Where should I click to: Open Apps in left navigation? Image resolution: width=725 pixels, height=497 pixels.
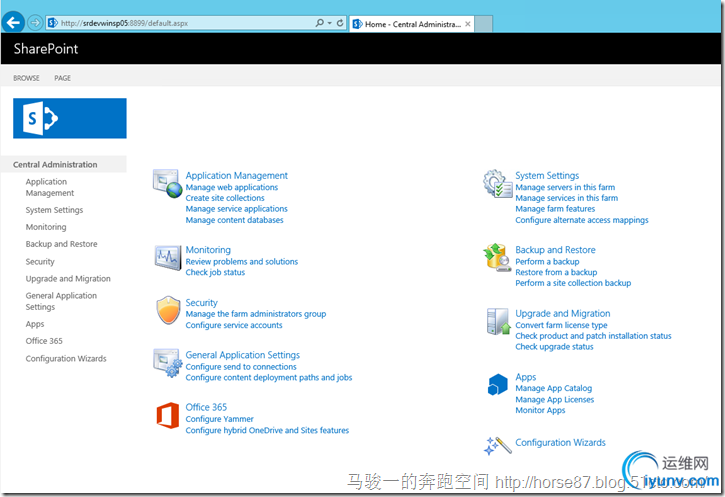tap(35, 324)
